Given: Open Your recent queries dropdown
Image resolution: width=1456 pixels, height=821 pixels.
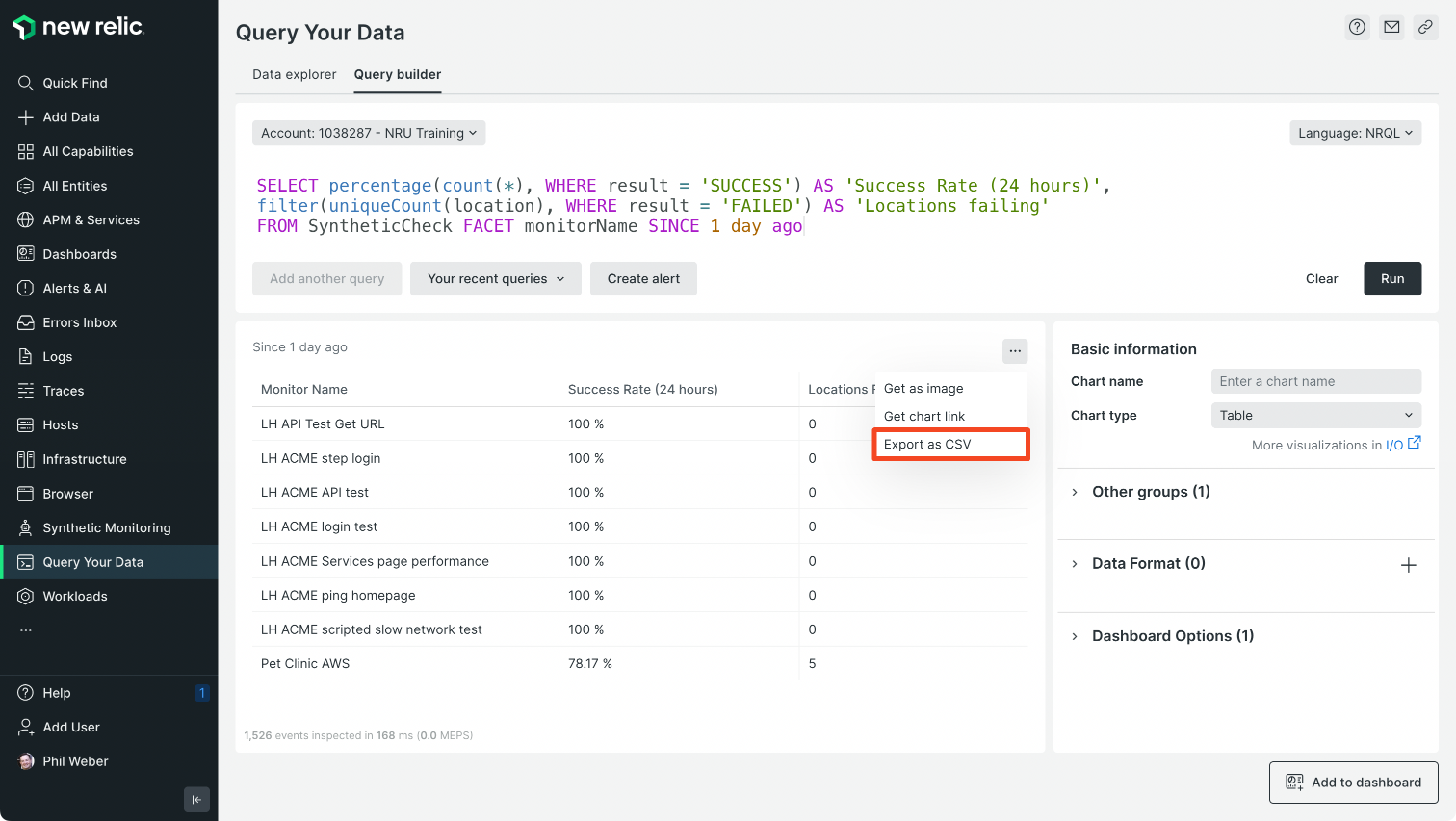Looking at the screenshot, I should [496, 279].
